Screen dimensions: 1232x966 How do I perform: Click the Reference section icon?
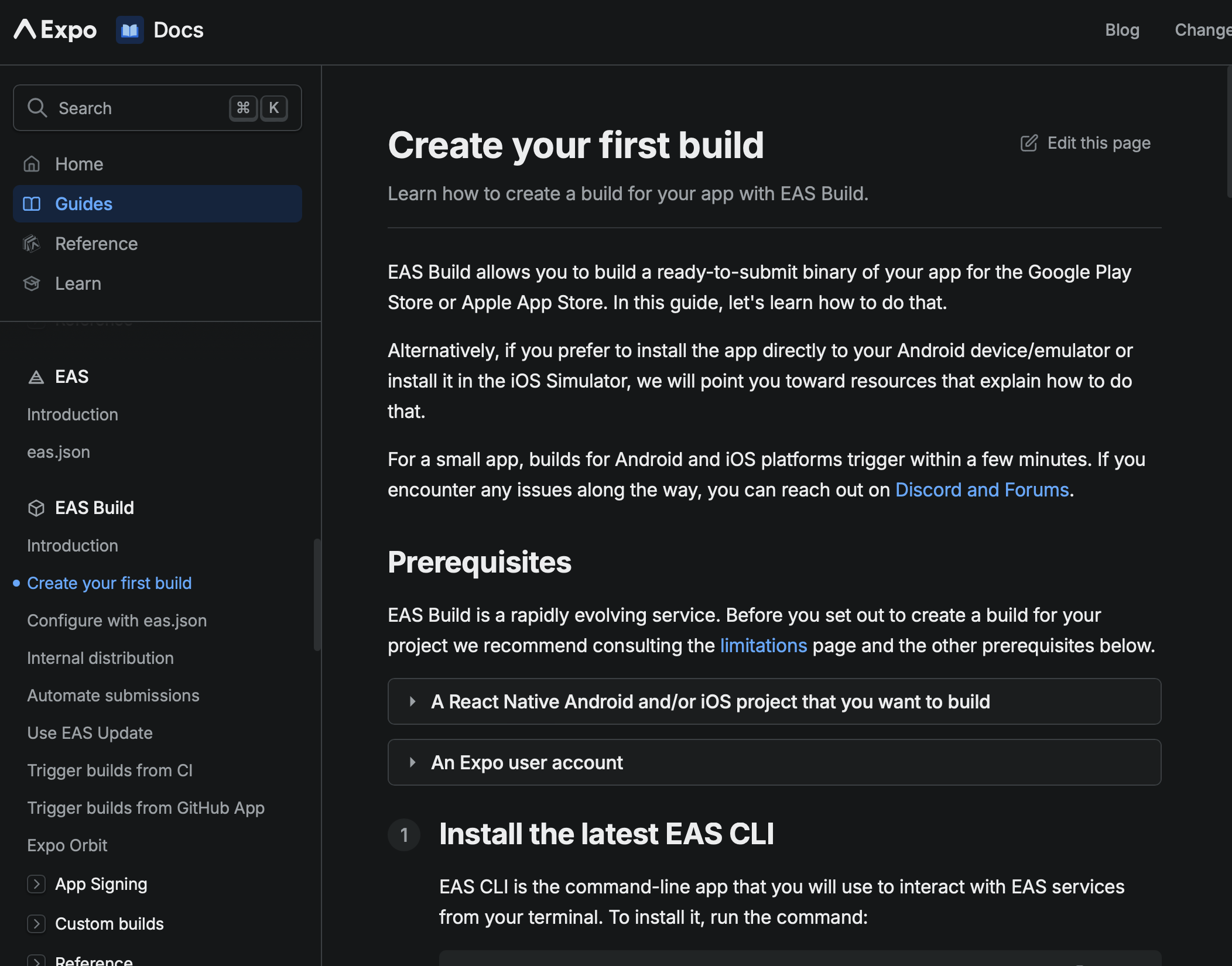point(32,244)
